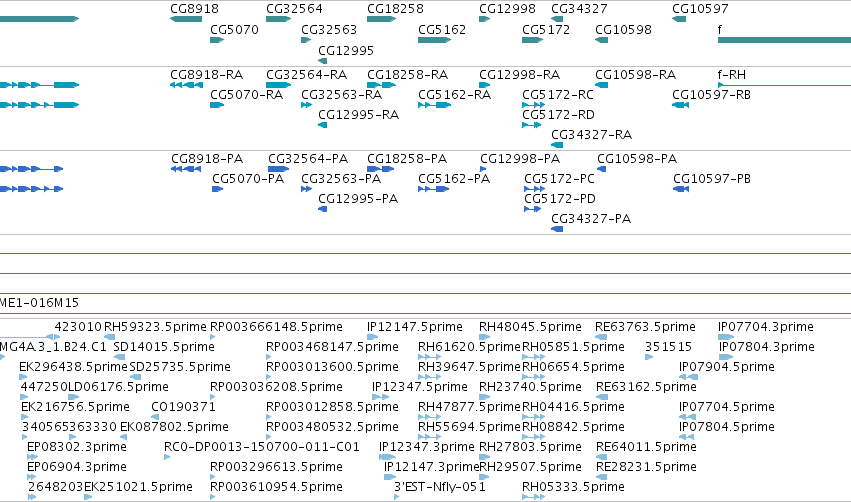Click EST RE63763.5prime
This screenshot has width=851, height=502.
coord(645,327)
